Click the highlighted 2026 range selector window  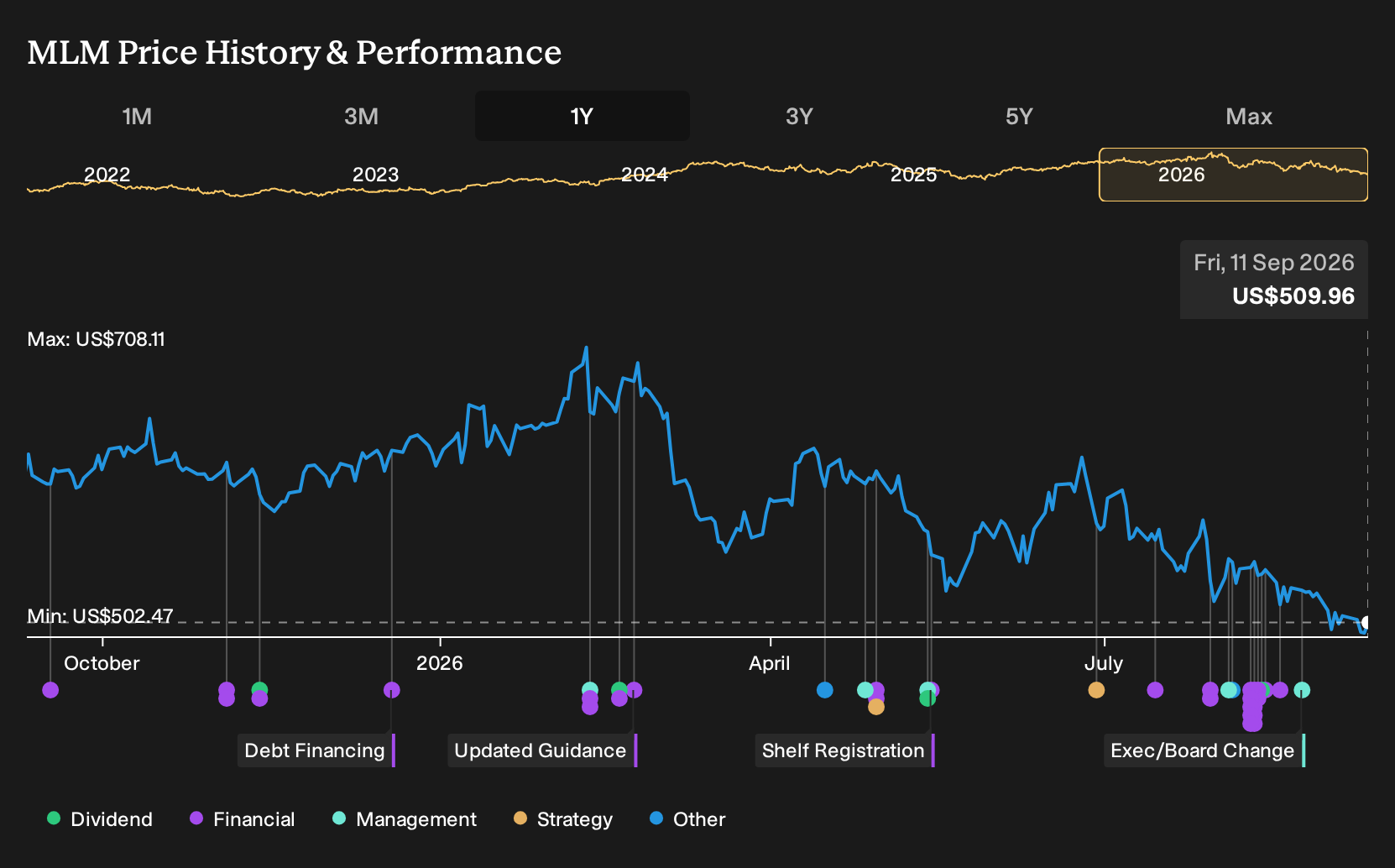[x=1233, y=175]
